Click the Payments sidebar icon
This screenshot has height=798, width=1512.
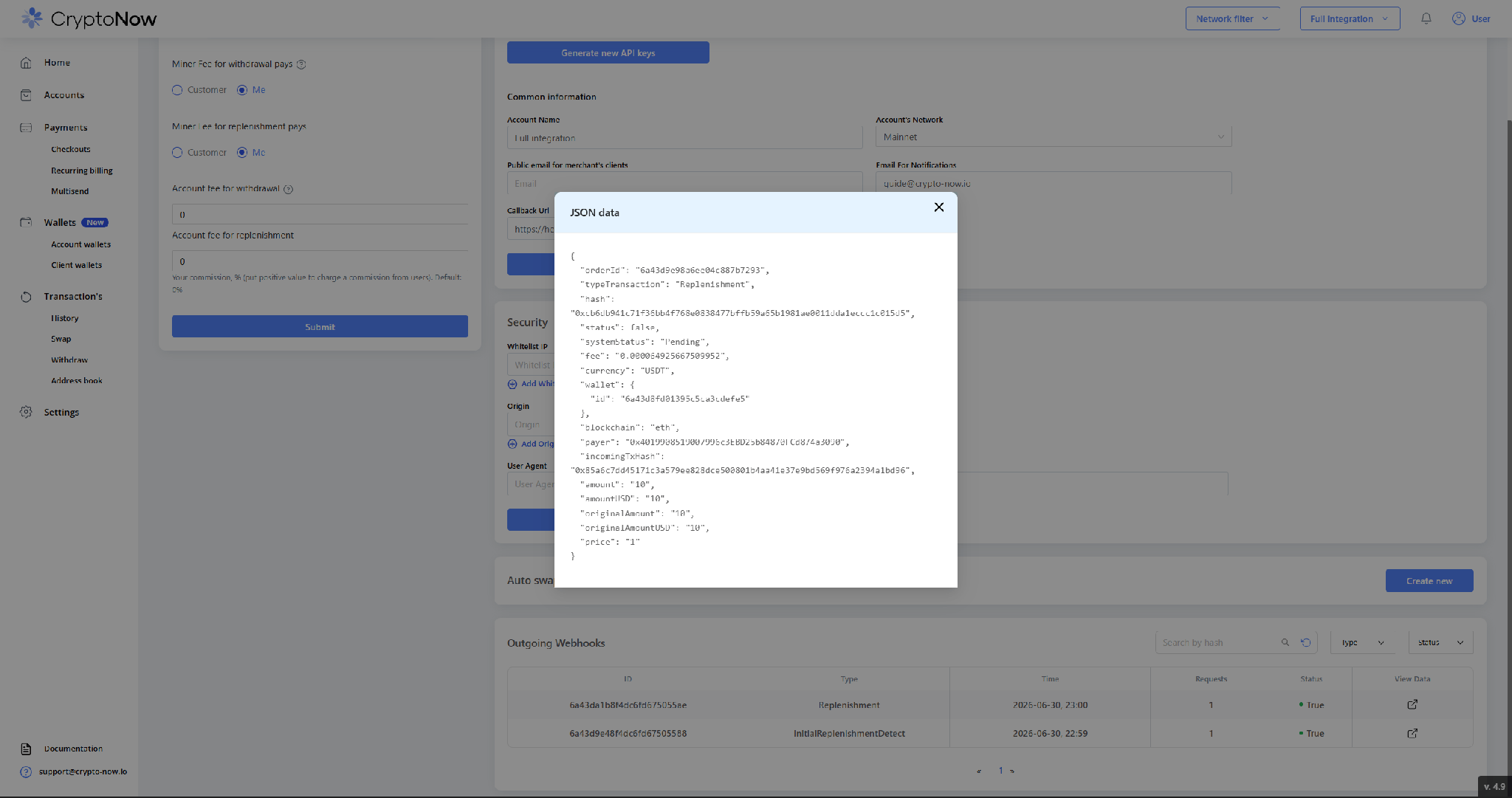26,128
